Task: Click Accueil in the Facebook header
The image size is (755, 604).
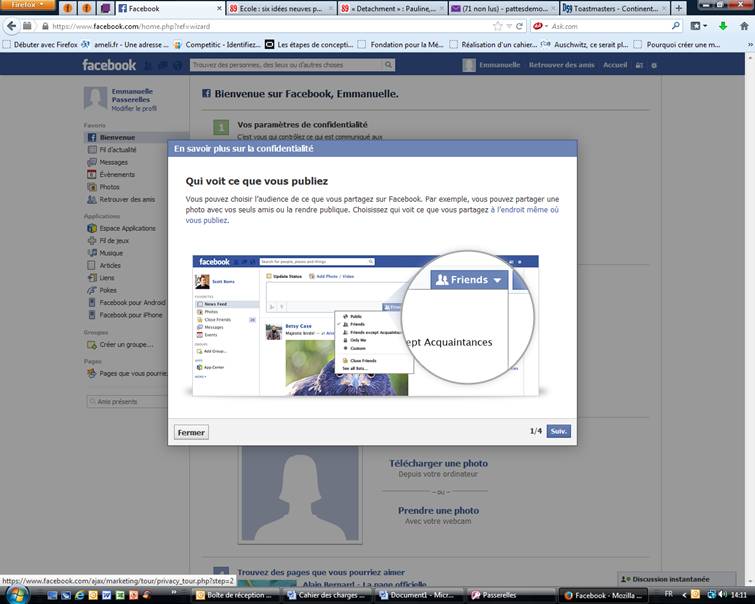Action: click(x=615, y=65)
